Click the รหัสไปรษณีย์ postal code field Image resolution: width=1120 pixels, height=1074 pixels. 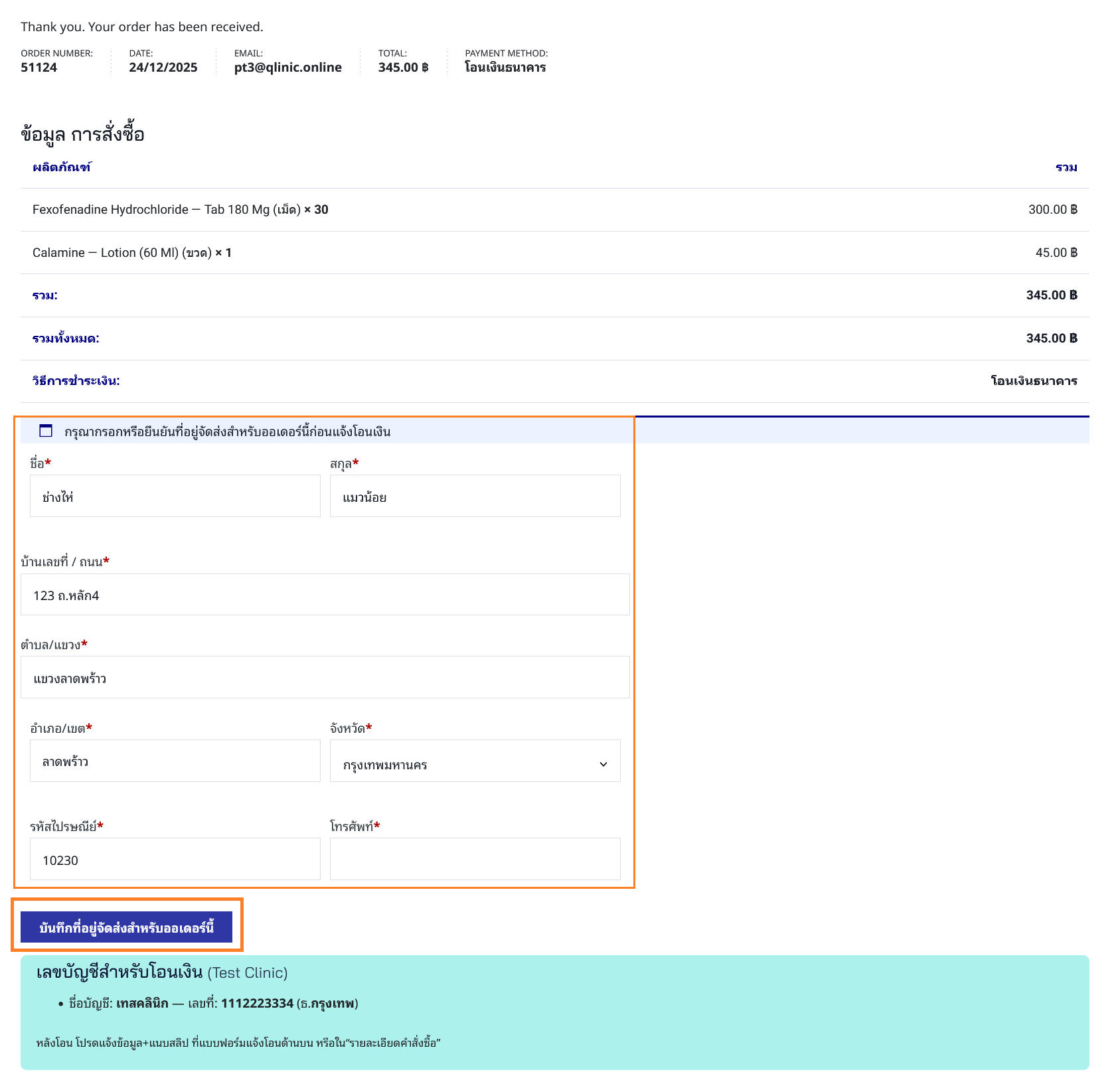175,860
